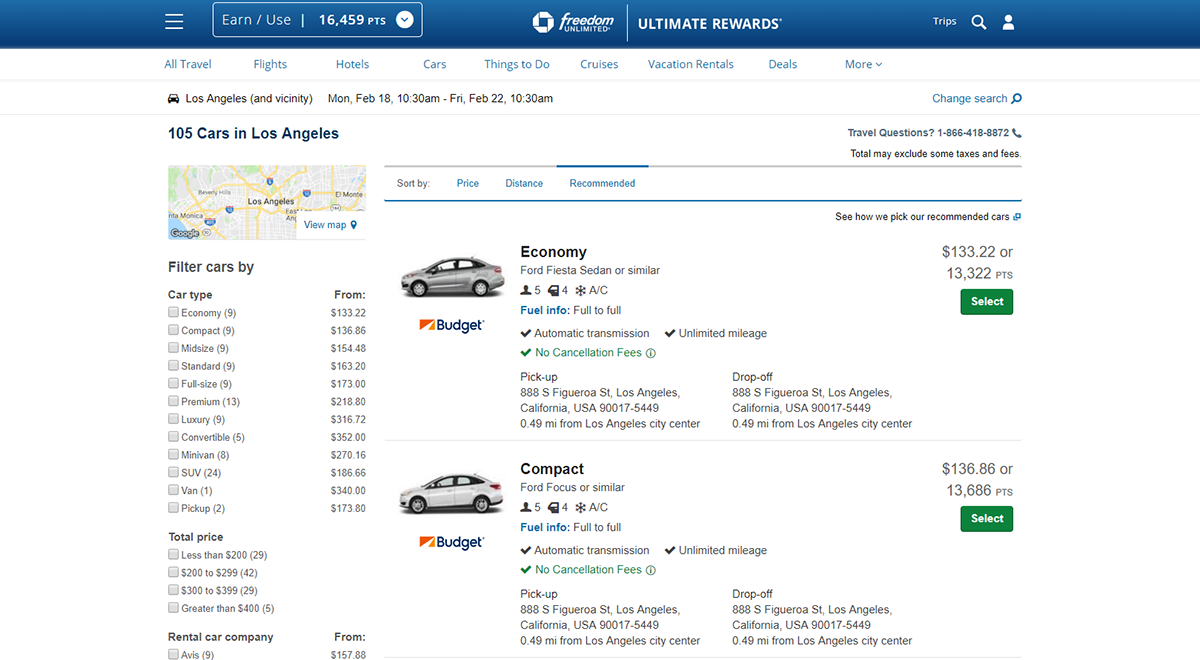Go to the Flights navigation item
This screenshot has height=660, width=1200.
(270, 64)
